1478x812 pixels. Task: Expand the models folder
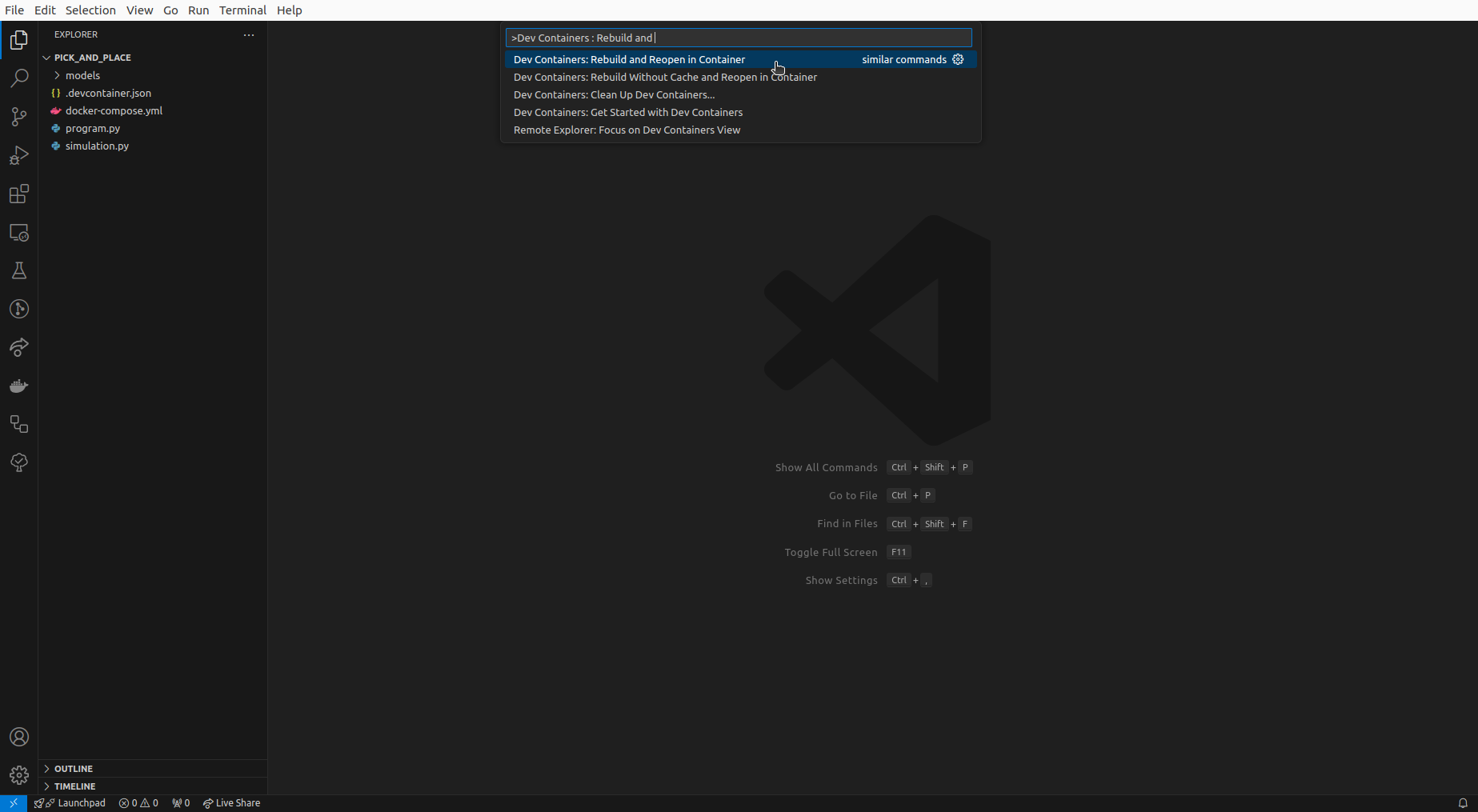pyautogui.click(x=153, y=75)
